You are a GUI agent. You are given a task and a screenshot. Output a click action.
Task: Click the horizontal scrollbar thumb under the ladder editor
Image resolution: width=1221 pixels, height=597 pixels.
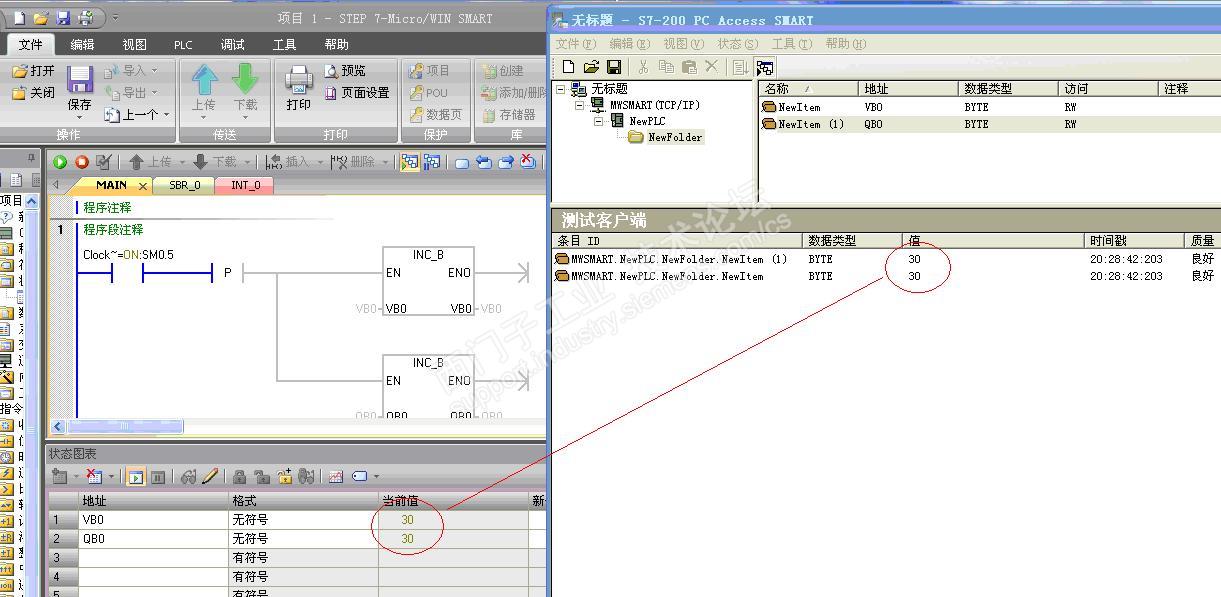(125, 426)
